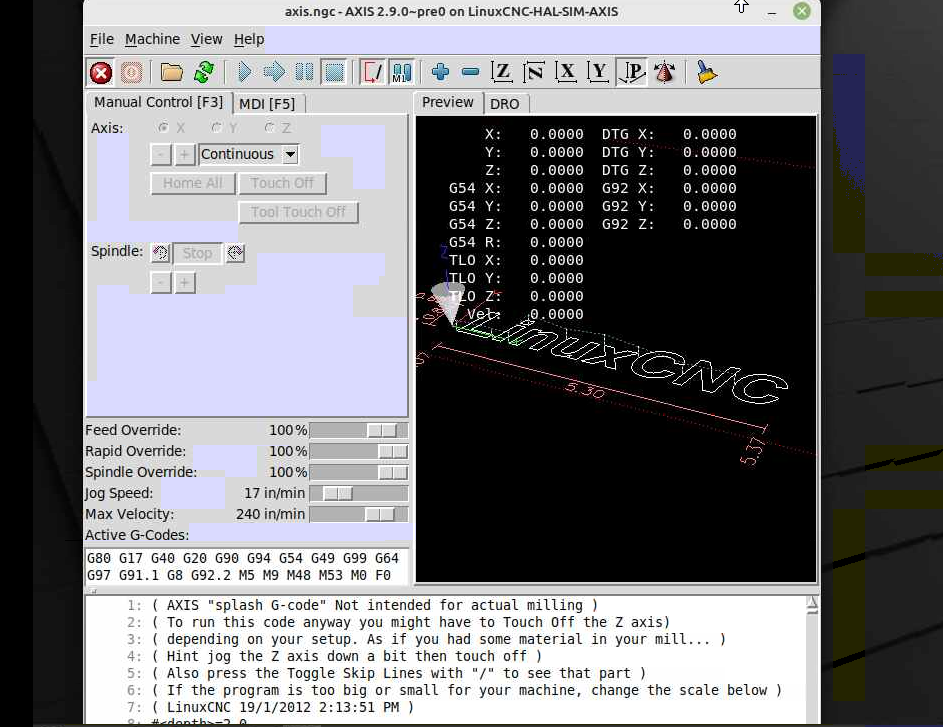
Task: Show the DRO tab
Action: pyautogui.click(x=505, y=104)
